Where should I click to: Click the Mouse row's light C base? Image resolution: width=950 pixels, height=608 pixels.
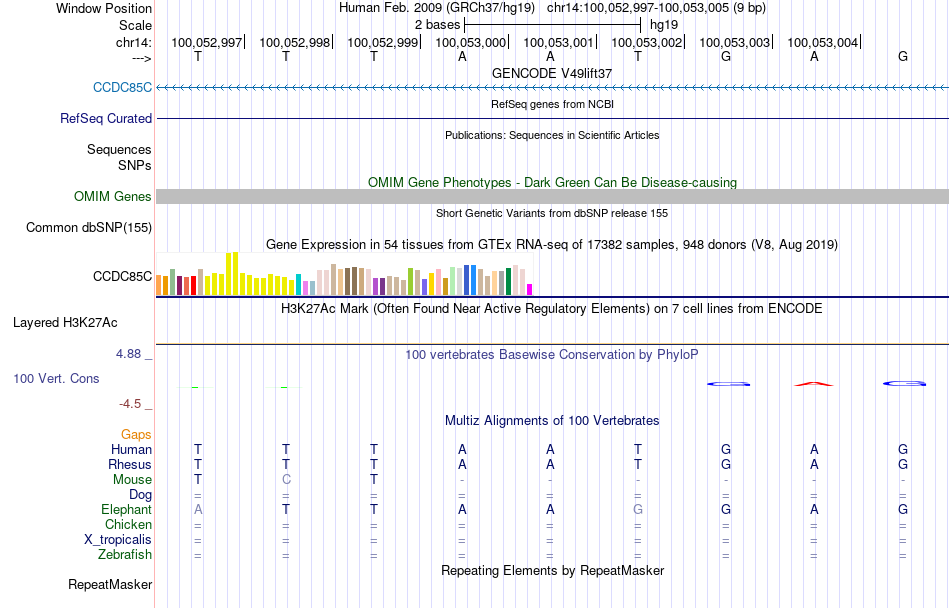point(286,480)
